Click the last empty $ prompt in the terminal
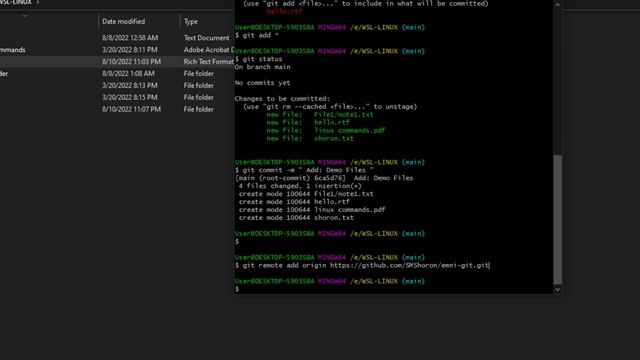Screen dimensions: 640x360 pos(237,289)
